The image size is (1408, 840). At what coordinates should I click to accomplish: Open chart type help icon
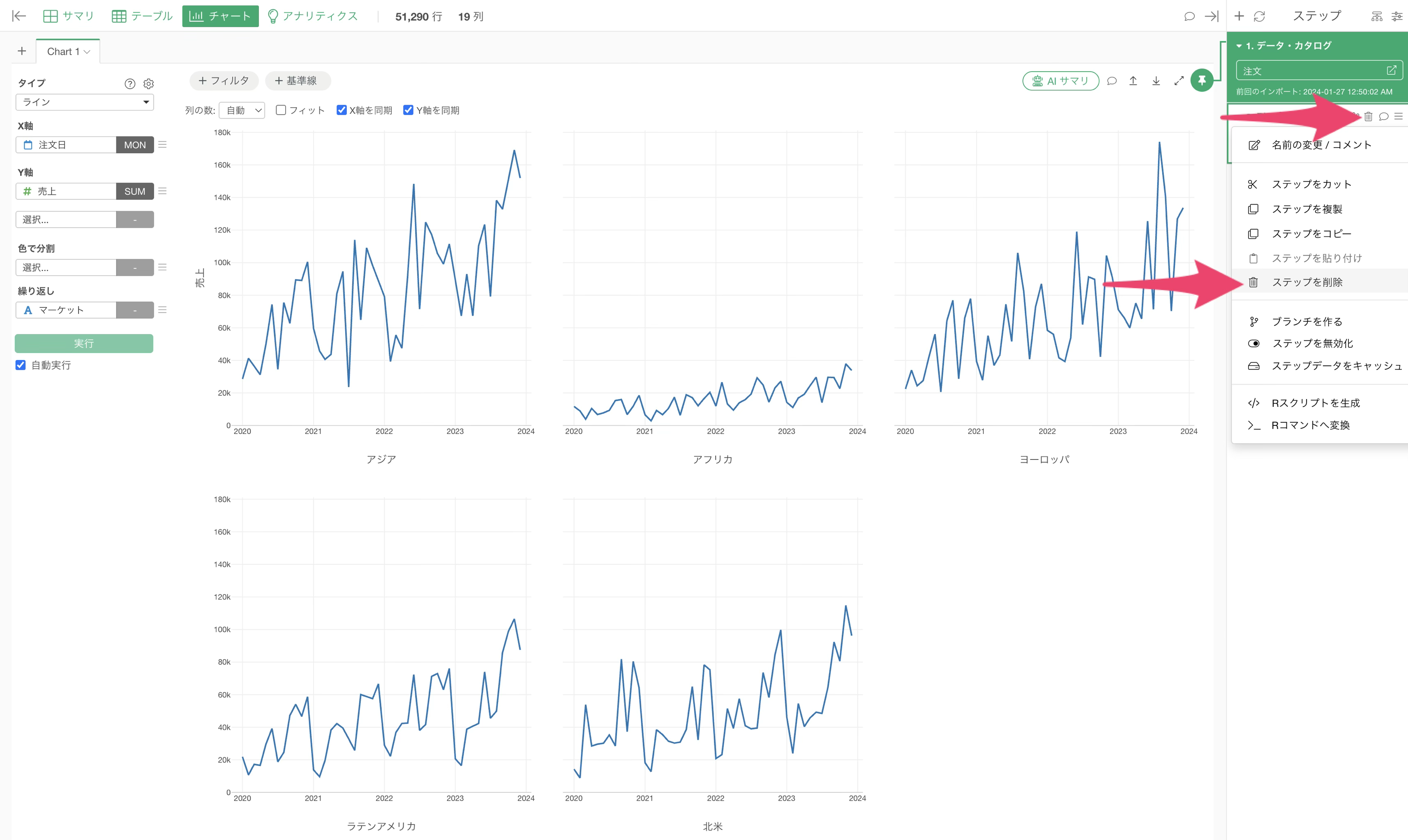(129, 84)
